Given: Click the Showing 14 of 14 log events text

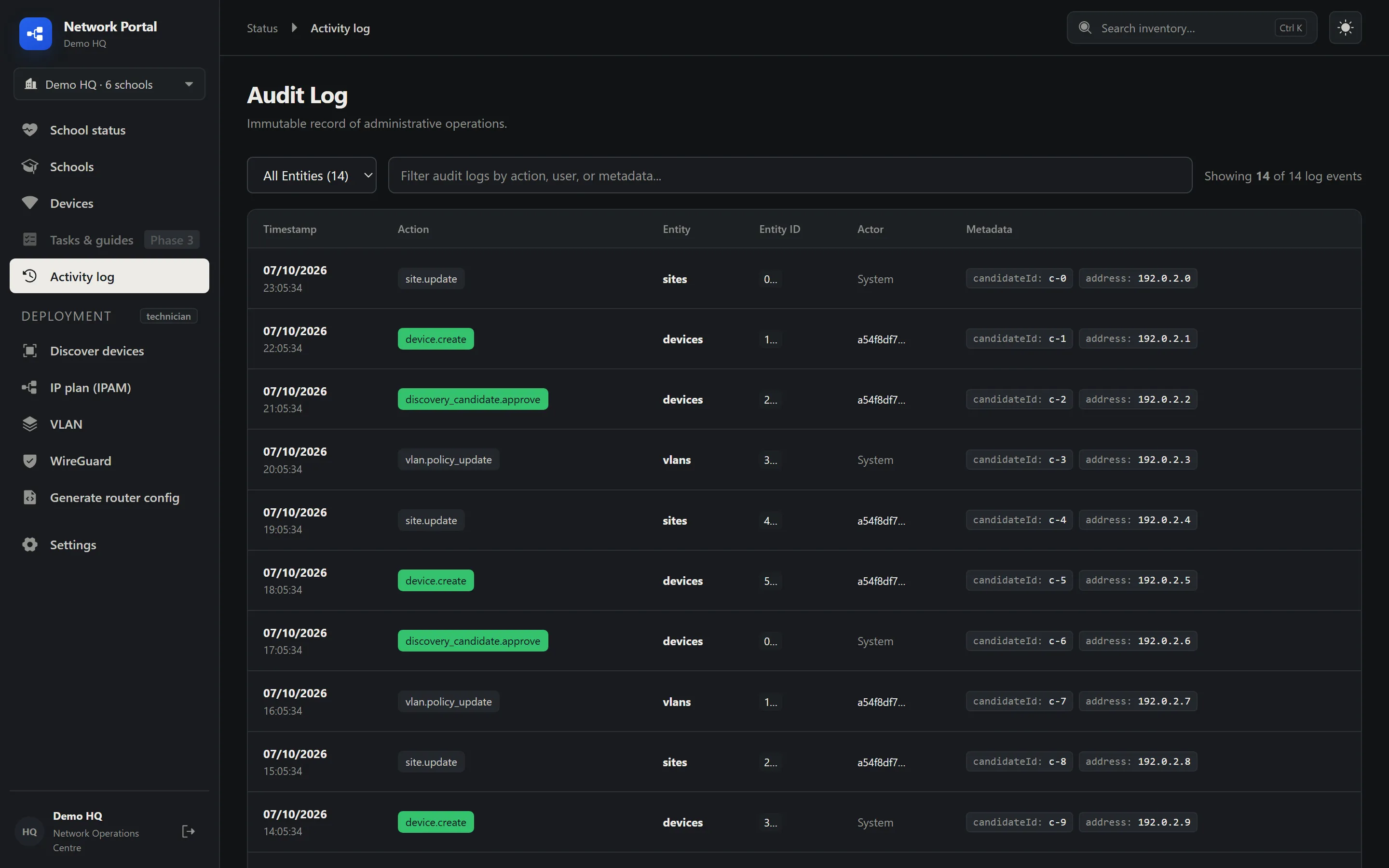Looking at the screenshot, I should click(x=1282, y=176).
